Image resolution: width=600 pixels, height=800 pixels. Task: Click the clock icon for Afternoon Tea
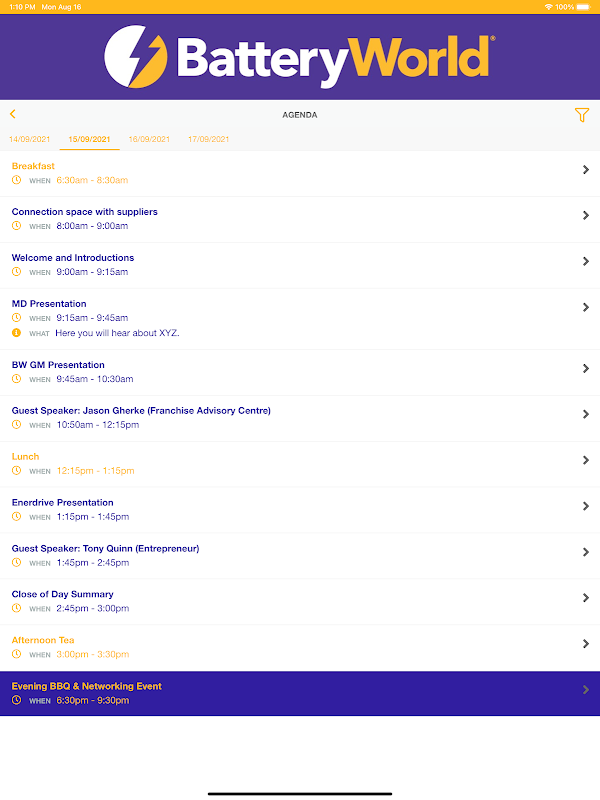[x=16, y=654]
